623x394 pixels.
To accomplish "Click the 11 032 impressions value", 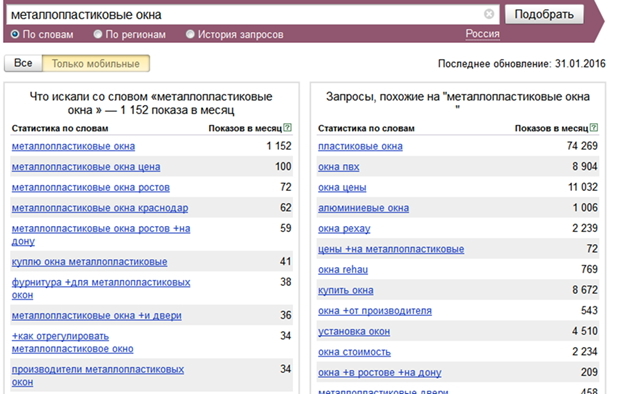I will (583, 187).
